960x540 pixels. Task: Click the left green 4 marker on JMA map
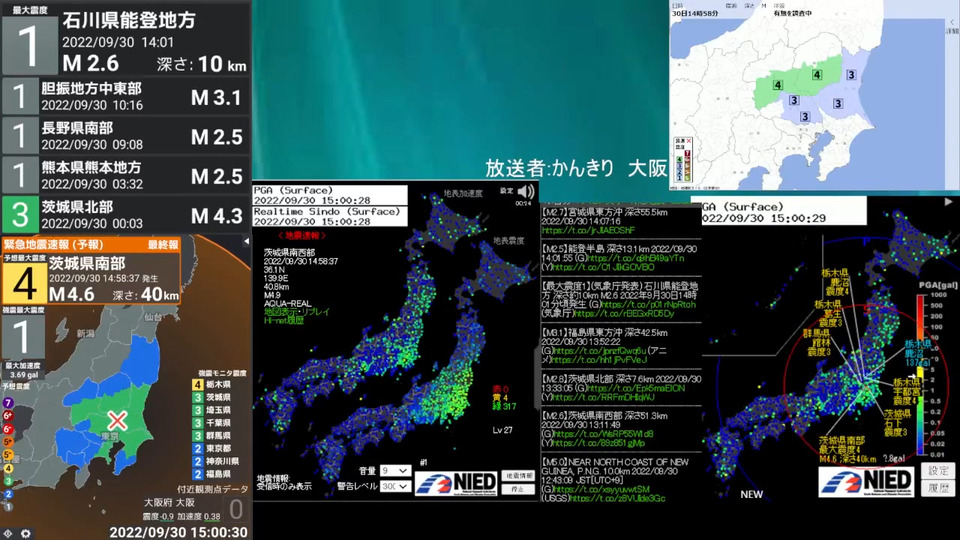pos(778,85)
